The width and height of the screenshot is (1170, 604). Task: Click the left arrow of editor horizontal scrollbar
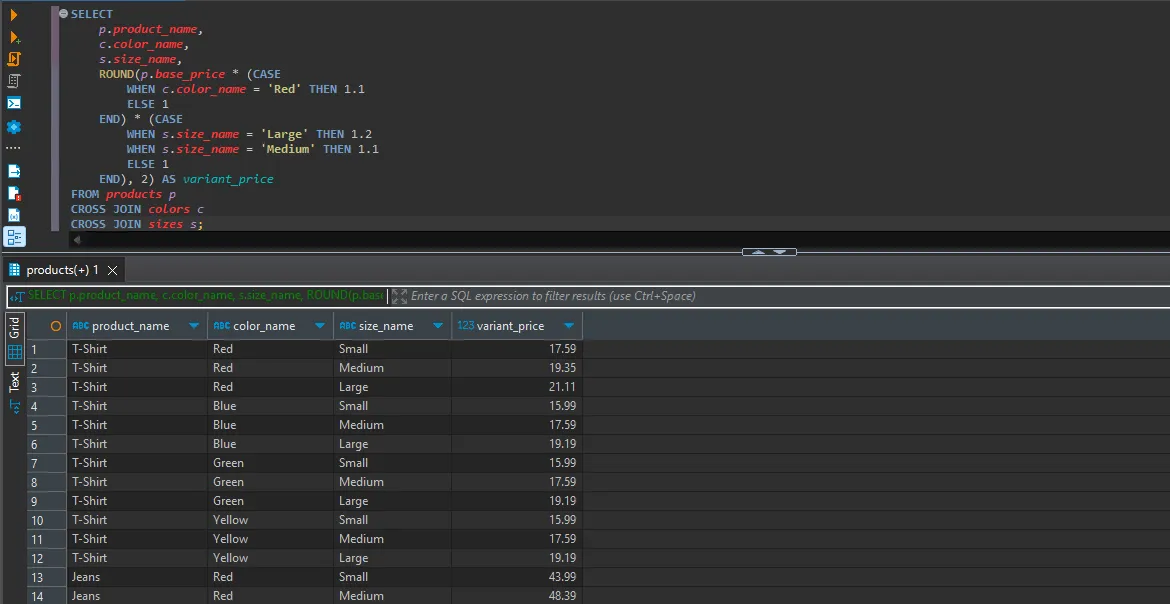[76, 240]
